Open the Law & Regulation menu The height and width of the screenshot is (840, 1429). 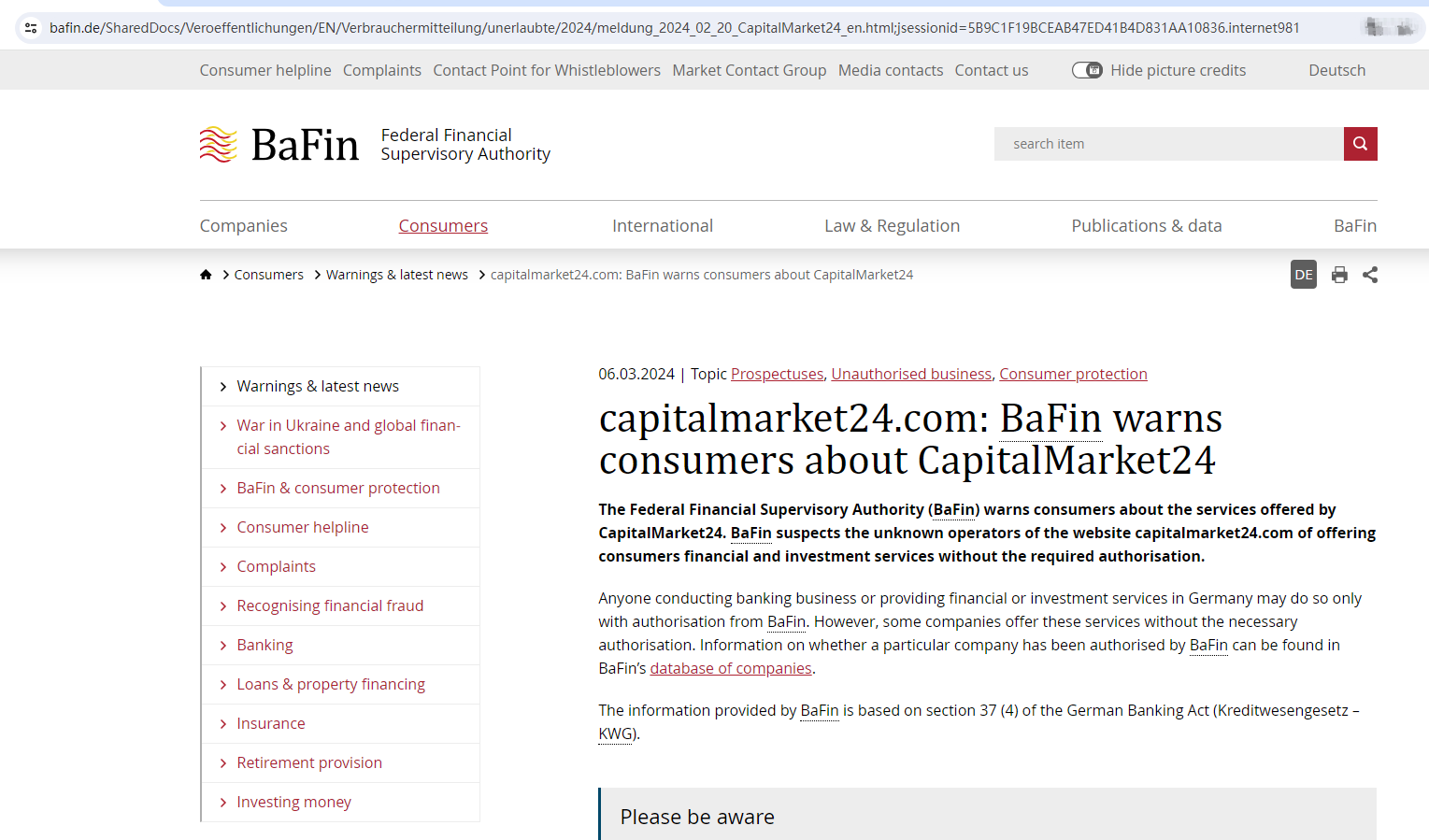(892, 225)
